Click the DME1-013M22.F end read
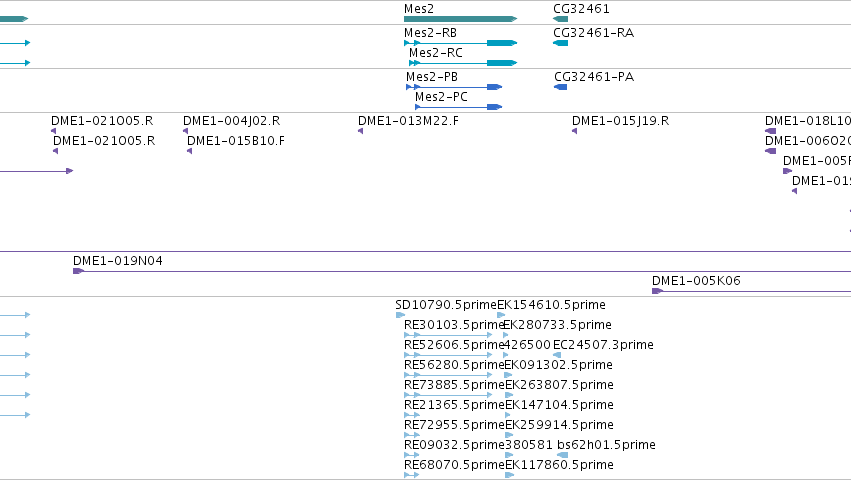 tap(360, 131)
